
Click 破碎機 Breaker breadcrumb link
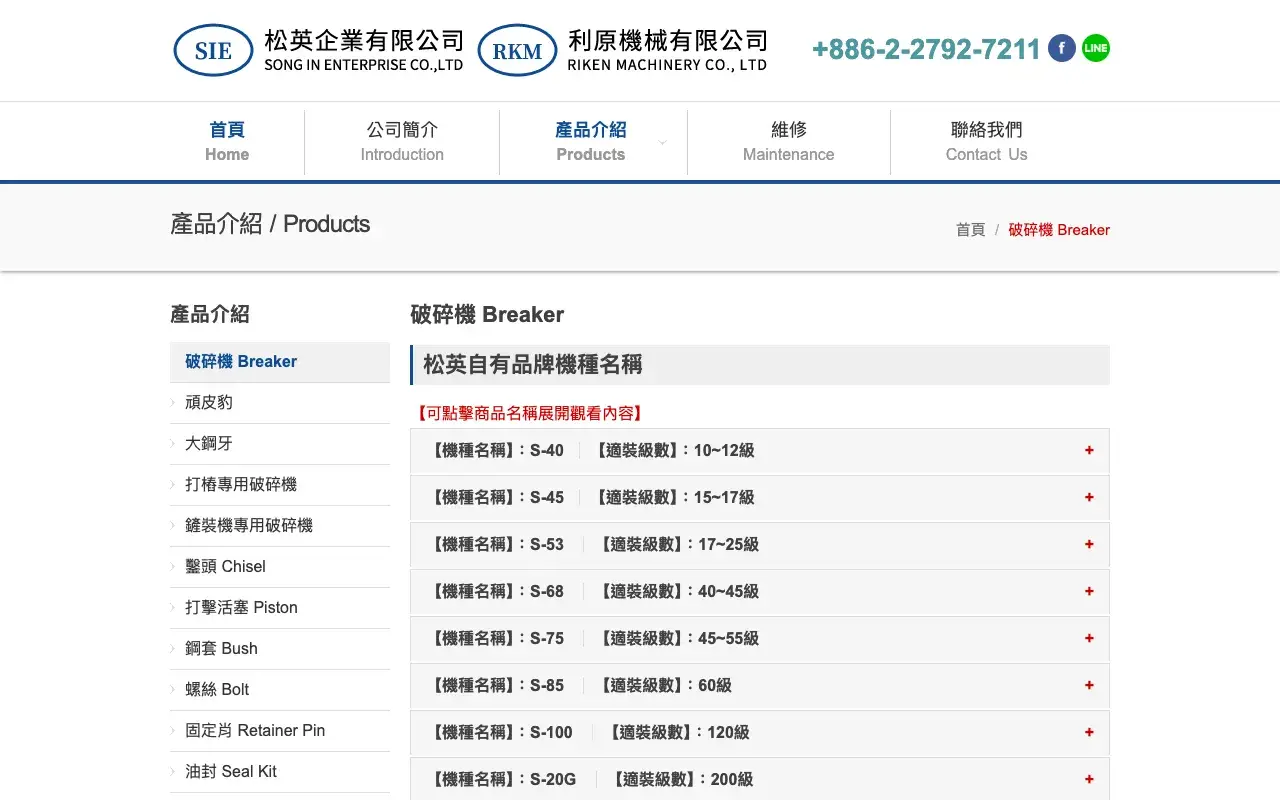tap(1059, 230)
